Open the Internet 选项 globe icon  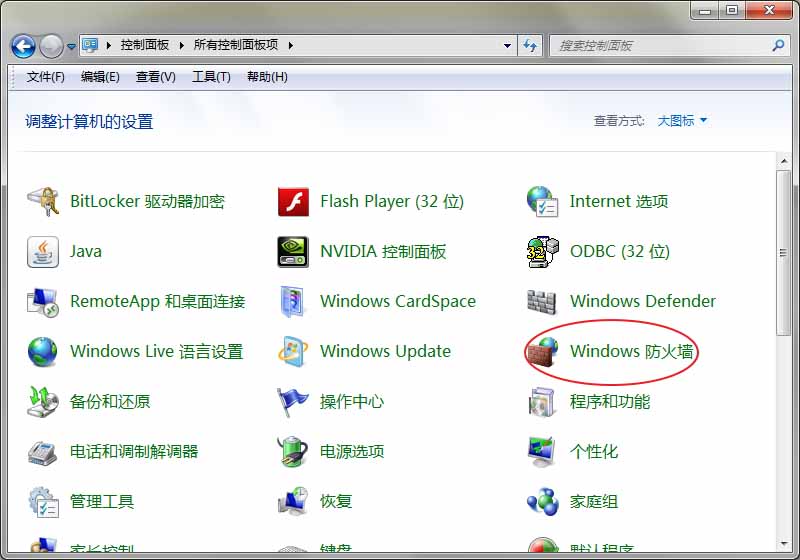tap(542, 201)
